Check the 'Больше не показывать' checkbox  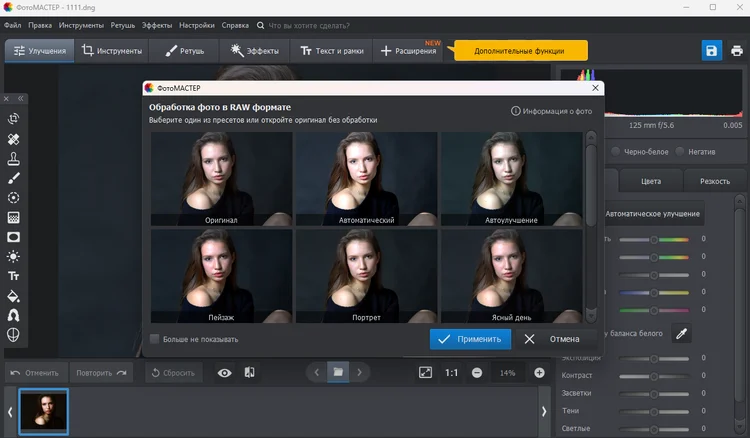point(155,339)
